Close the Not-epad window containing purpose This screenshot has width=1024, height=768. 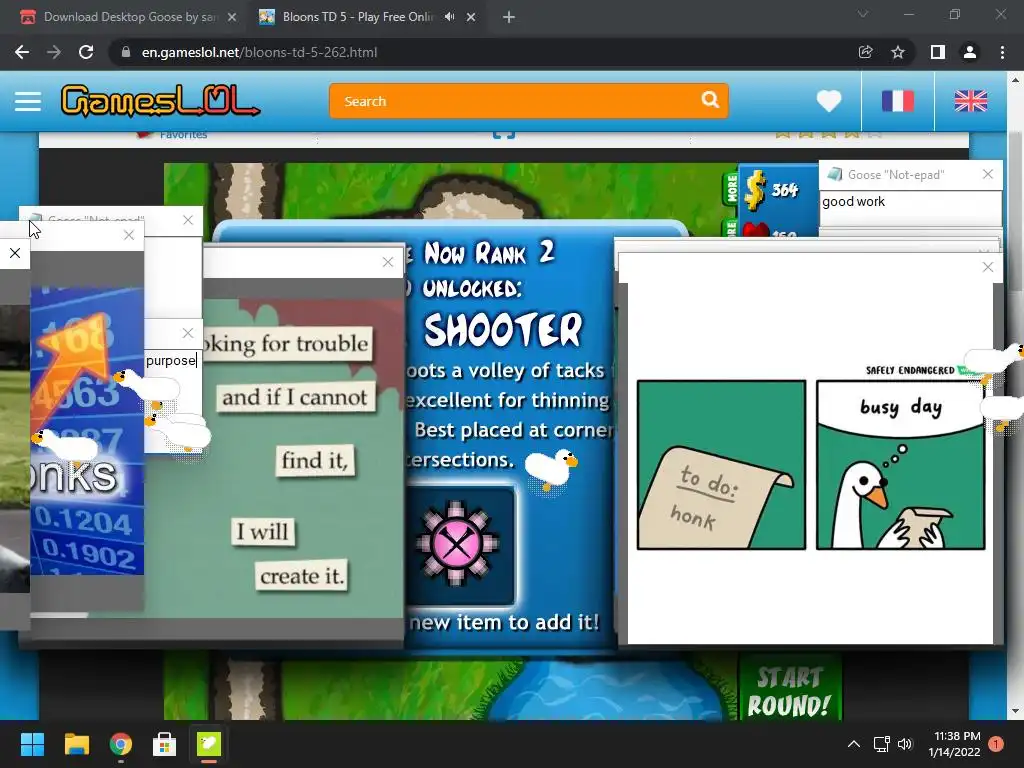(188, 333)
